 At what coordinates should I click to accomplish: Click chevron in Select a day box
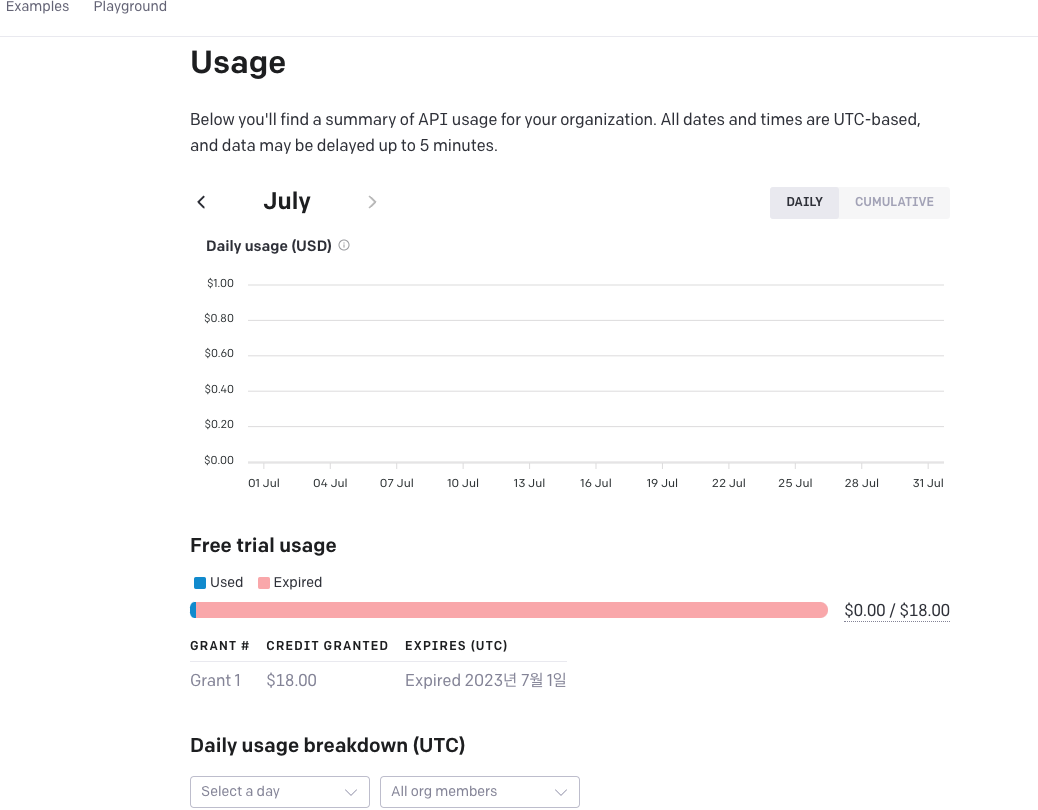point(351,792)
